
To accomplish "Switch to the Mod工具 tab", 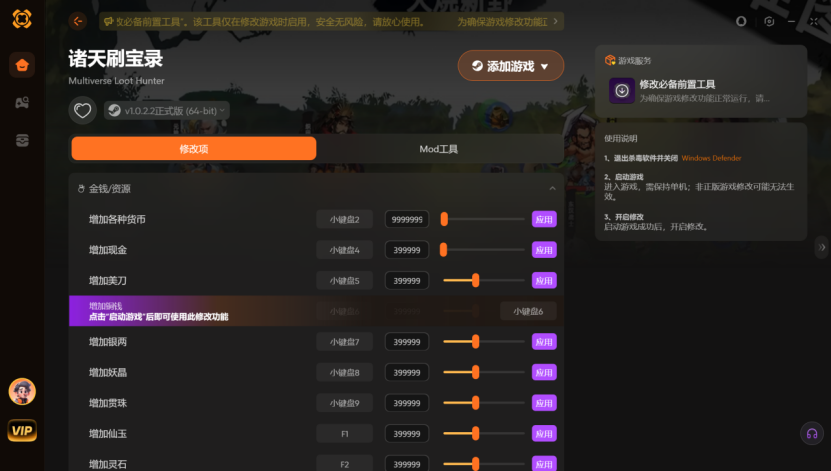I will coord(438,149).
